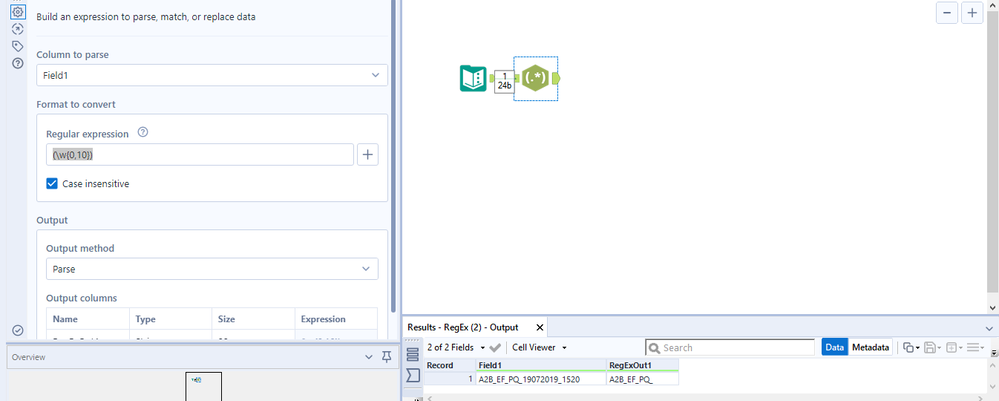Click the 1 record 24b connection label

505,81
